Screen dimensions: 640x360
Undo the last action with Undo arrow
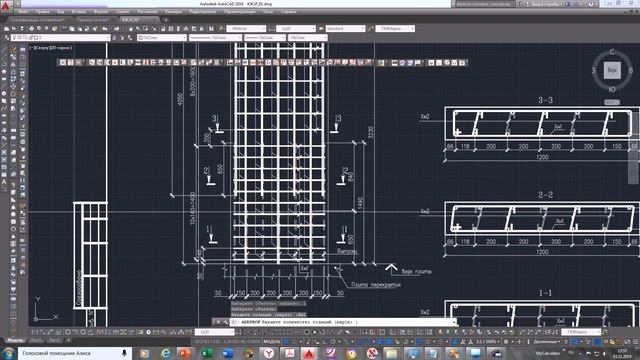tap(105, 29)
